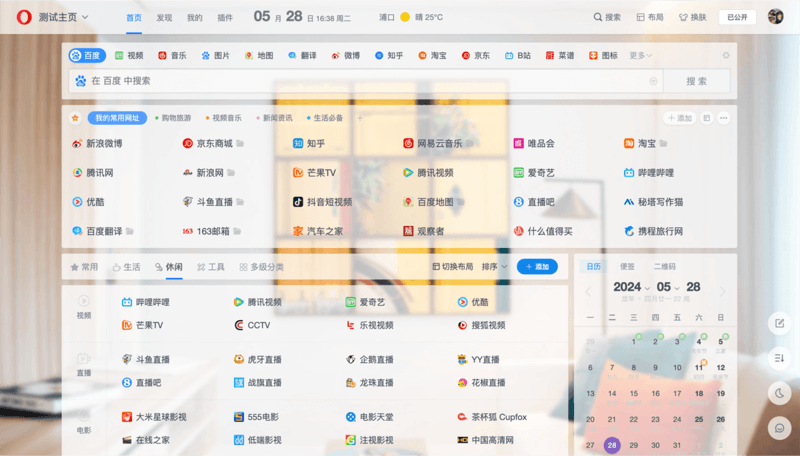Select the 音乐 search category
The height and width of the screenshot is (456, 800).
[x=172, y=56]
